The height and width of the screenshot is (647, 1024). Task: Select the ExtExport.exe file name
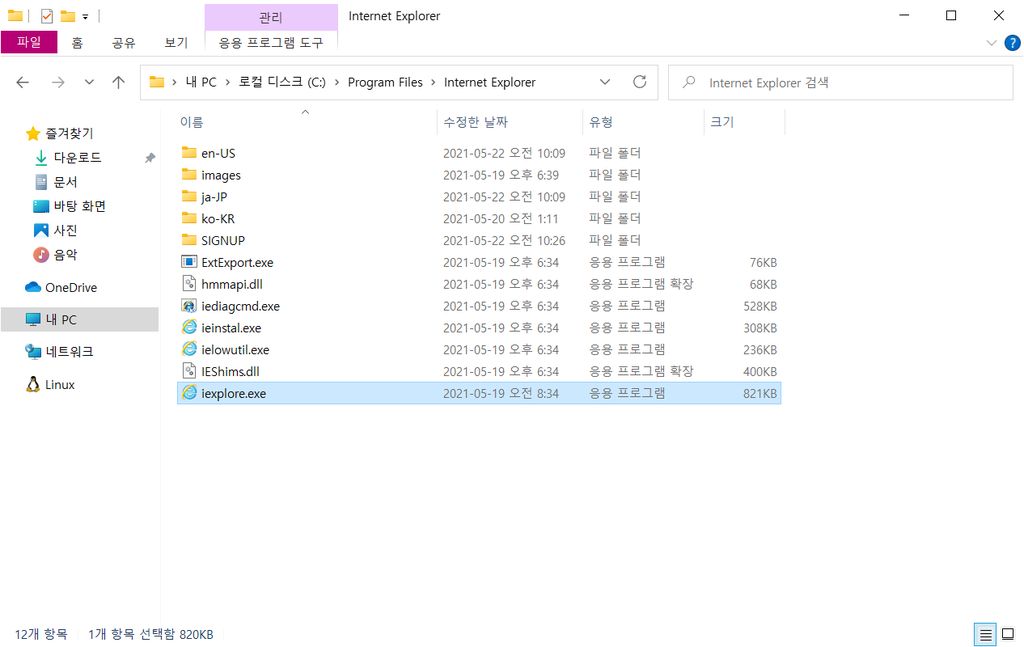coord(237,262)
